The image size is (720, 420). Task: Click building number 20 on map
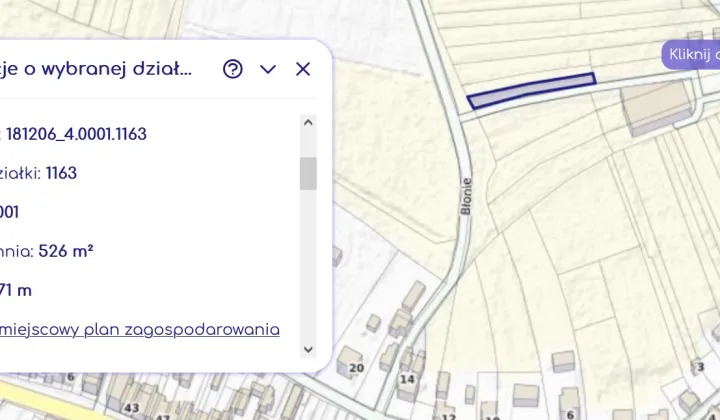[356, 368]
